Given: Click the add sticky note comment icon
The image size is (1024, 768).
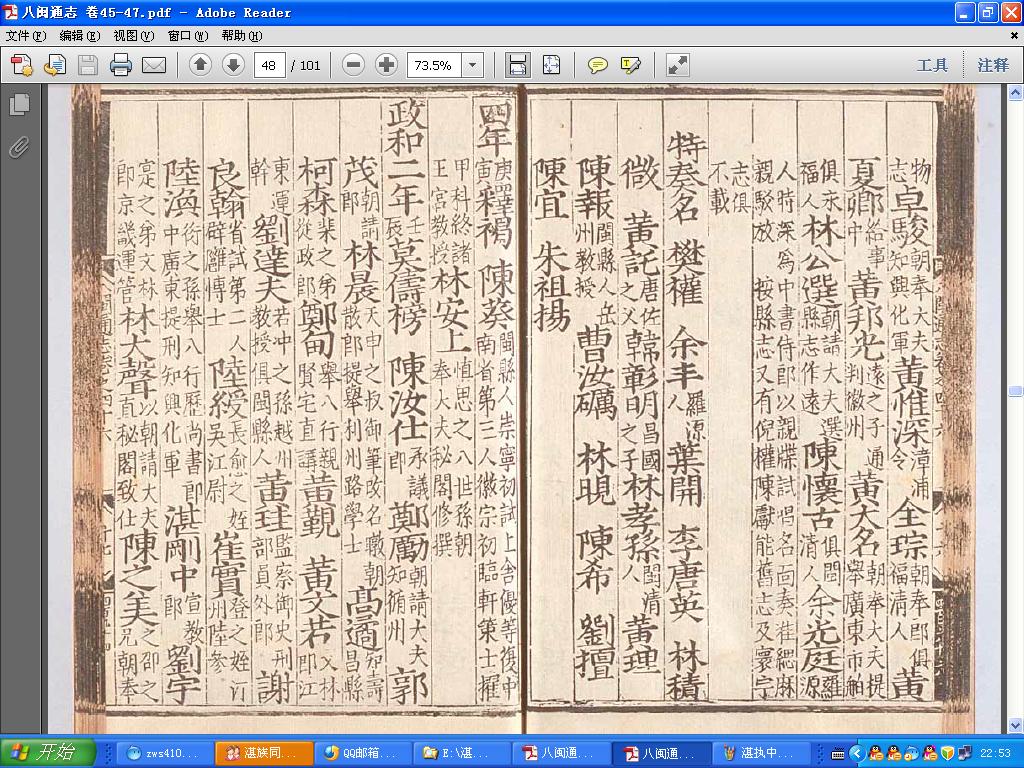Looking at the screenshot, I should [598, 65].
